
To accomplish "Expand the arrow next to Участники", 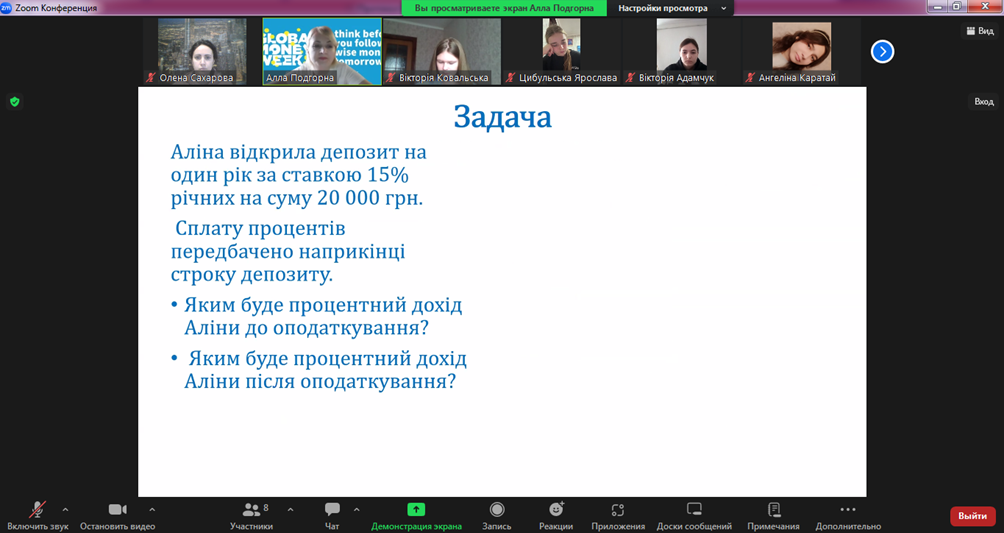I will [290, 510].
